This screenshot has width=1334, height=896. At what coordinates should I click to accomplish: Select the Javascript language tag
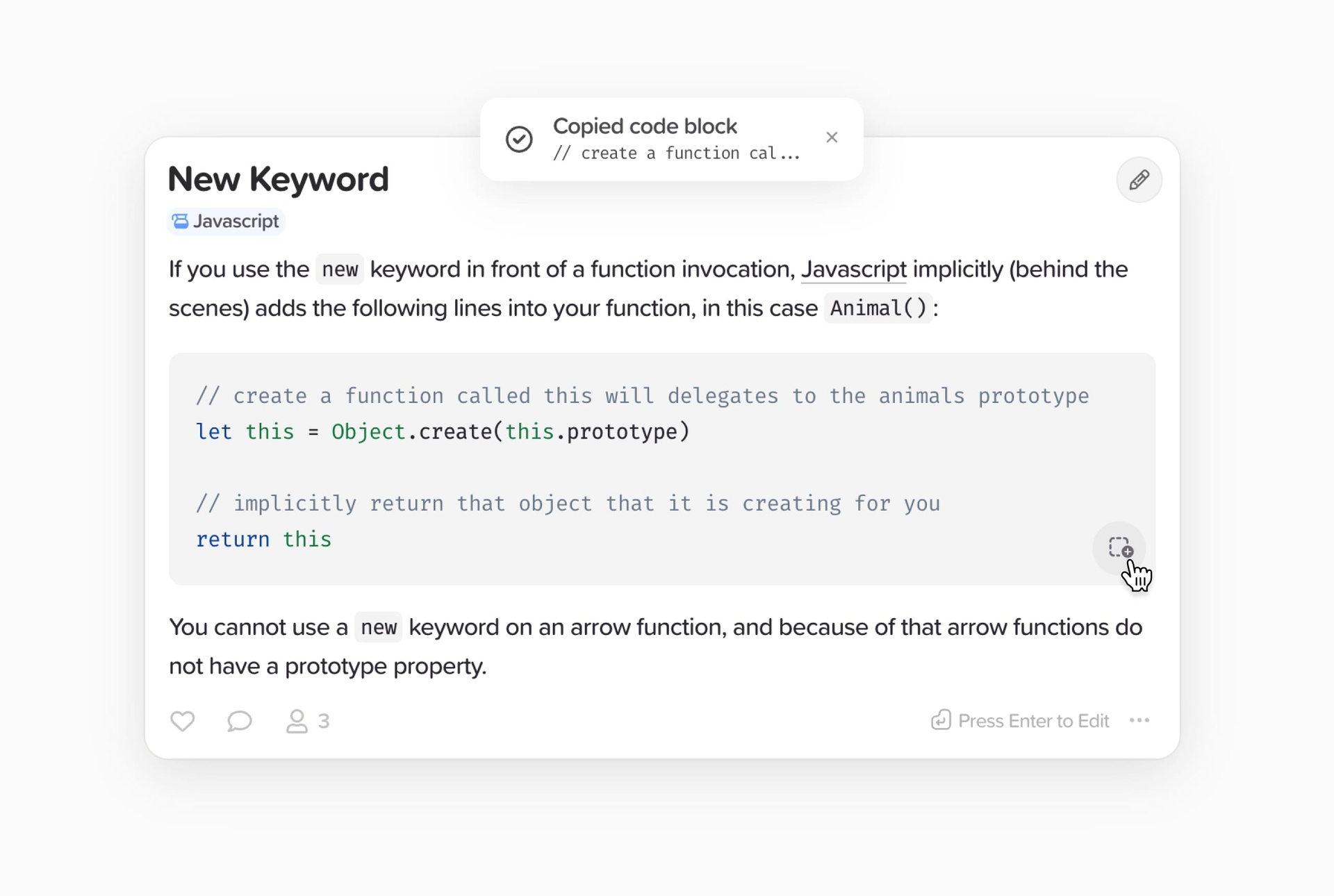click(225, 221)
